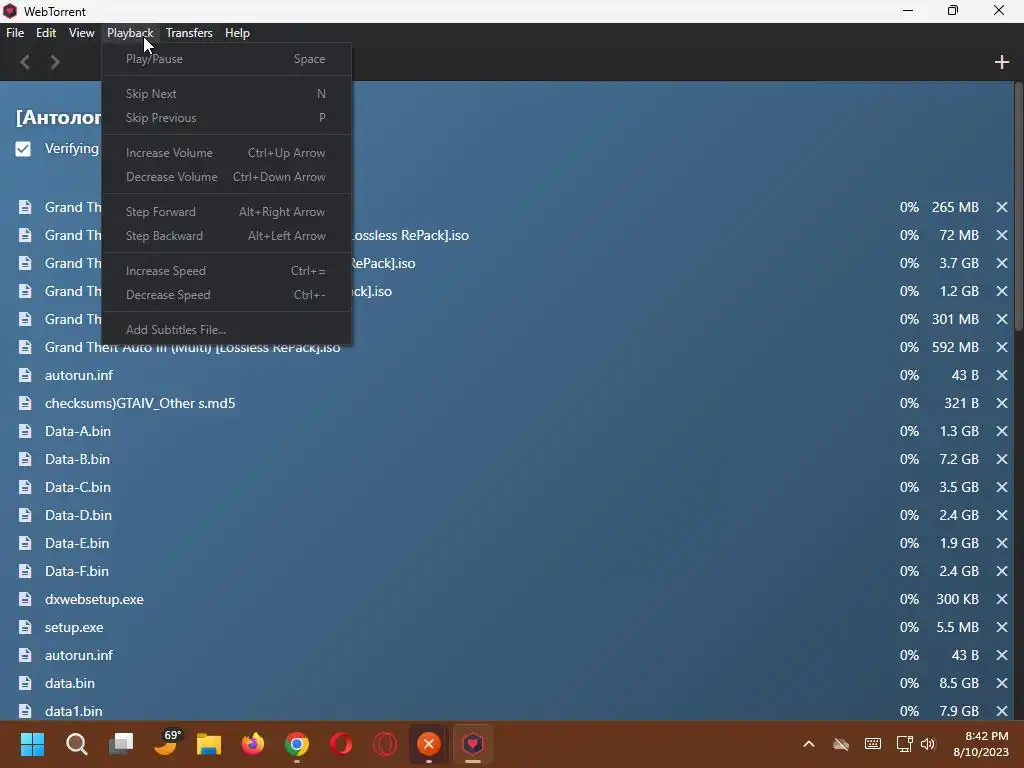The height and width of the screenshot is (768, 1024).
Task: Click the main list vertical scrollbar
Action: 1019,206
